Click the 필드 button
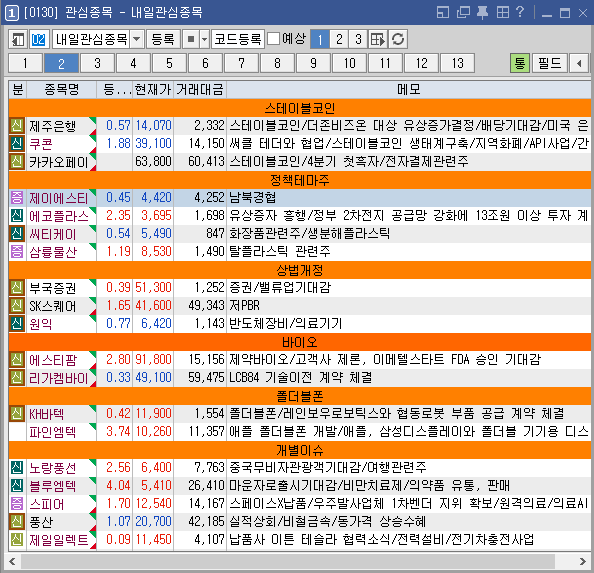594x573 pixels. (x=550, y=63)
